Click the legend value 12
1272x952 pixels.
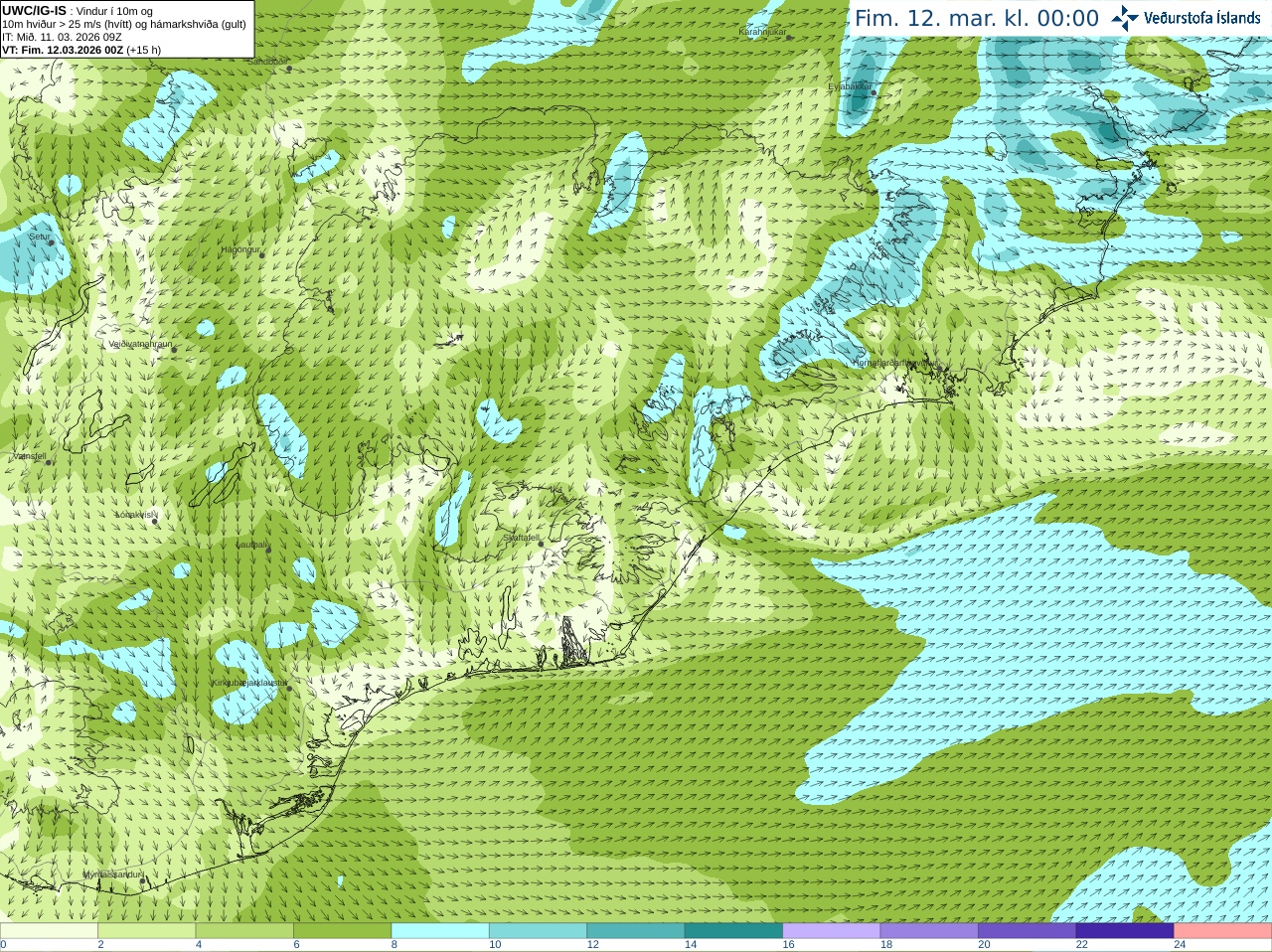coord(593,945)
